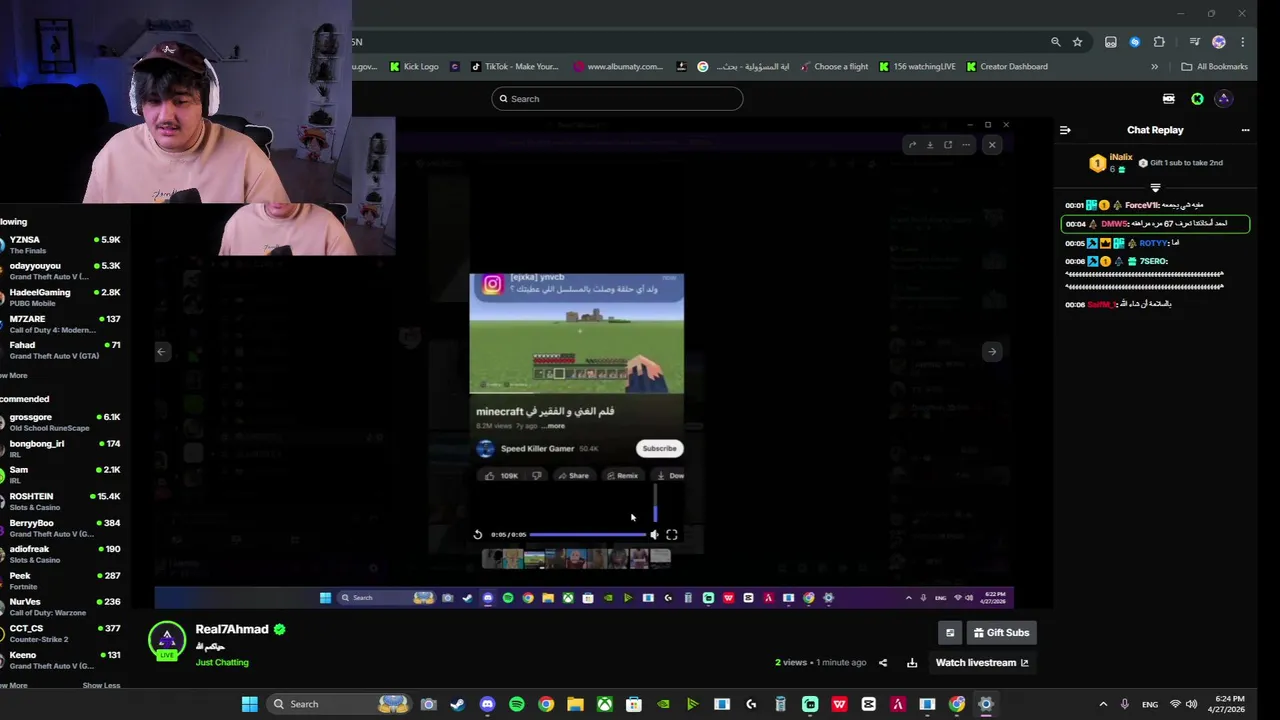Download the clip with download icon
Viewport: 1280px width, 720px height.
[x=912, y=662]
